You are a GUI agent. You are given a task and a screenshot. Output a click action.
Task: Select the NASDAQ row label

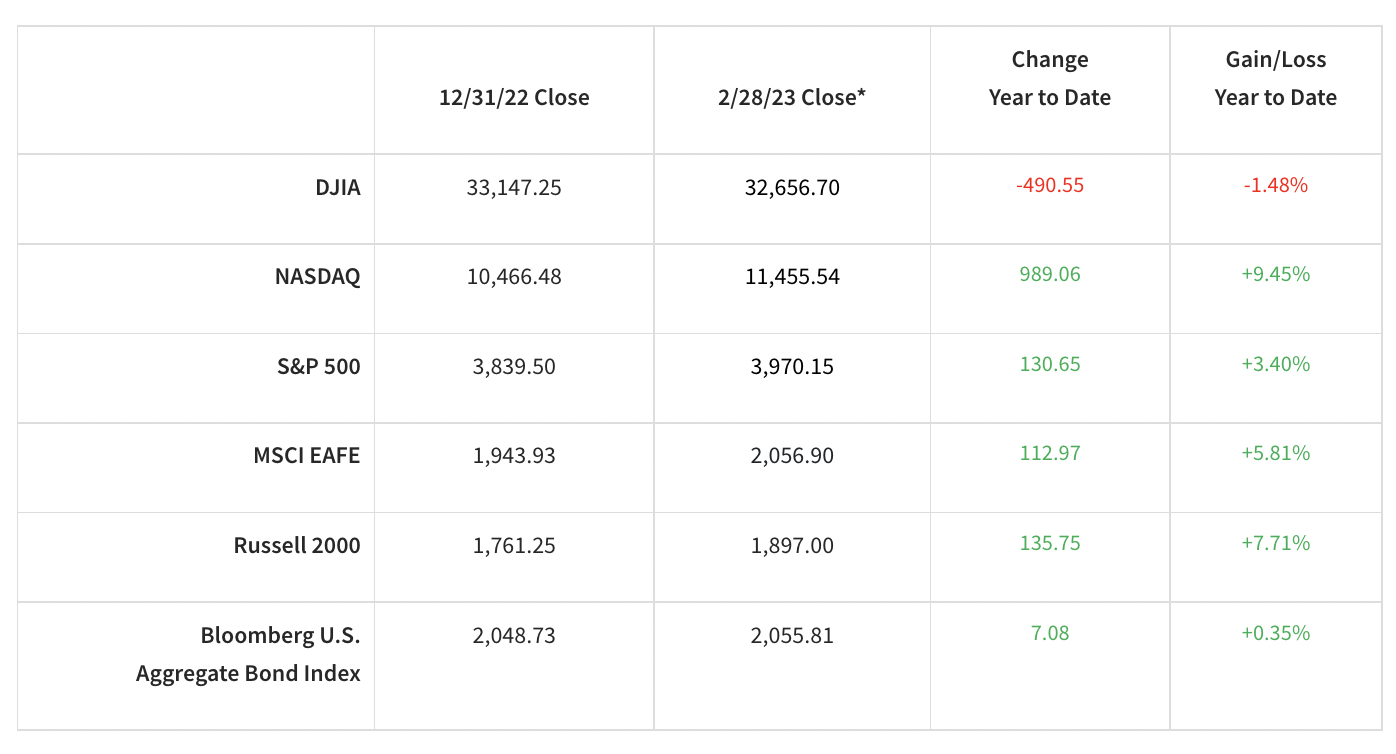tap(317, 276)
